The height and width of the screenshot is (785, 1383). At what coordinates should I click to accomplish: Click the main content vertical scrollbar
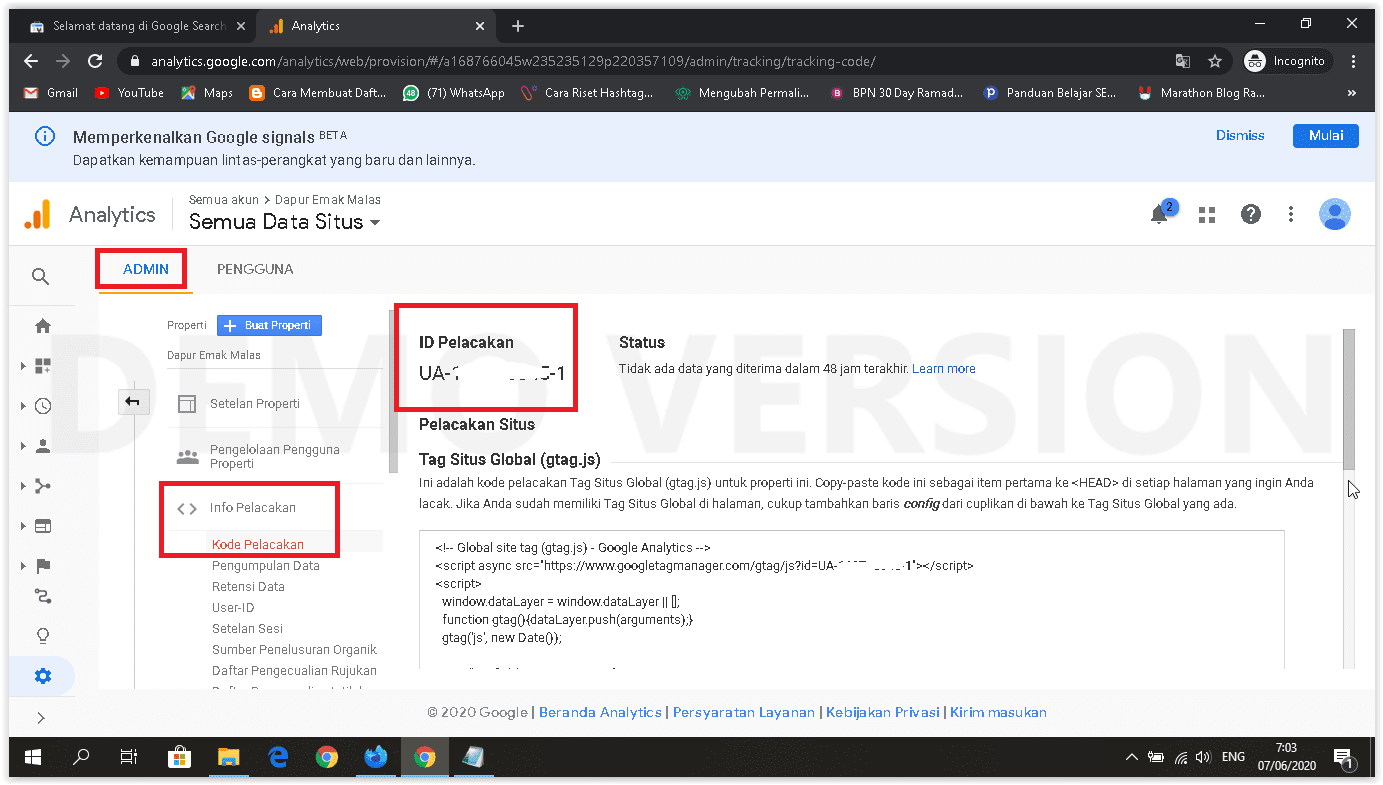coord(1348,400)
